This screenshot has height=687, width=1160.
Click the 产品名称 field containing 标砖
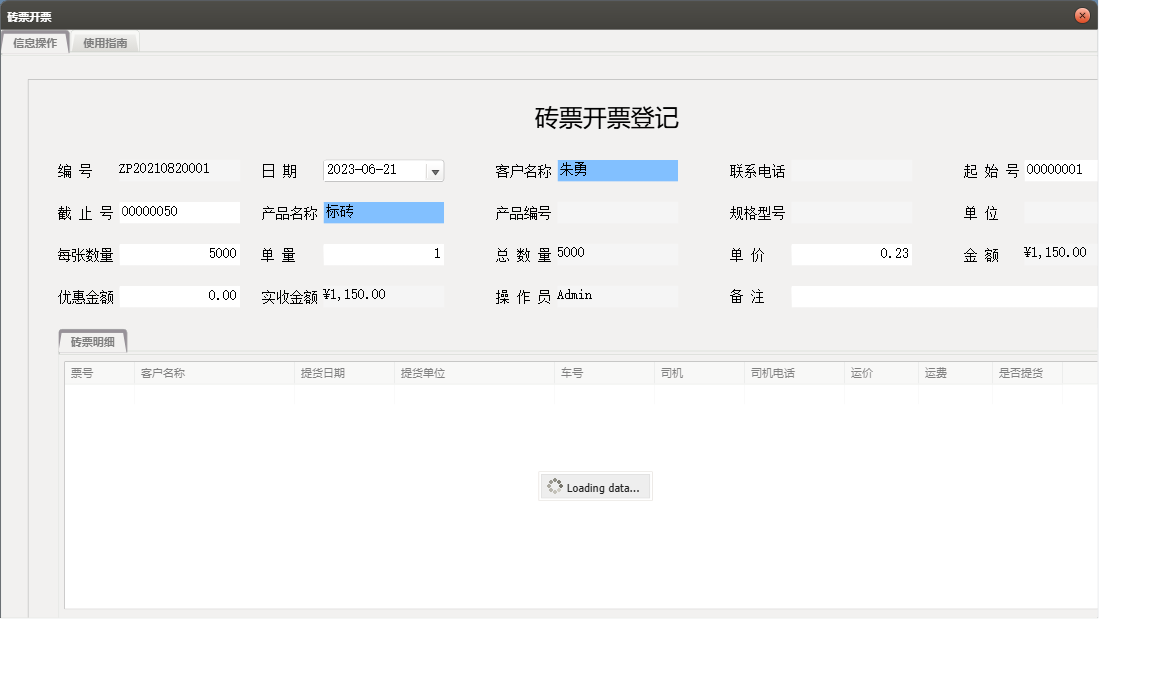383,213
